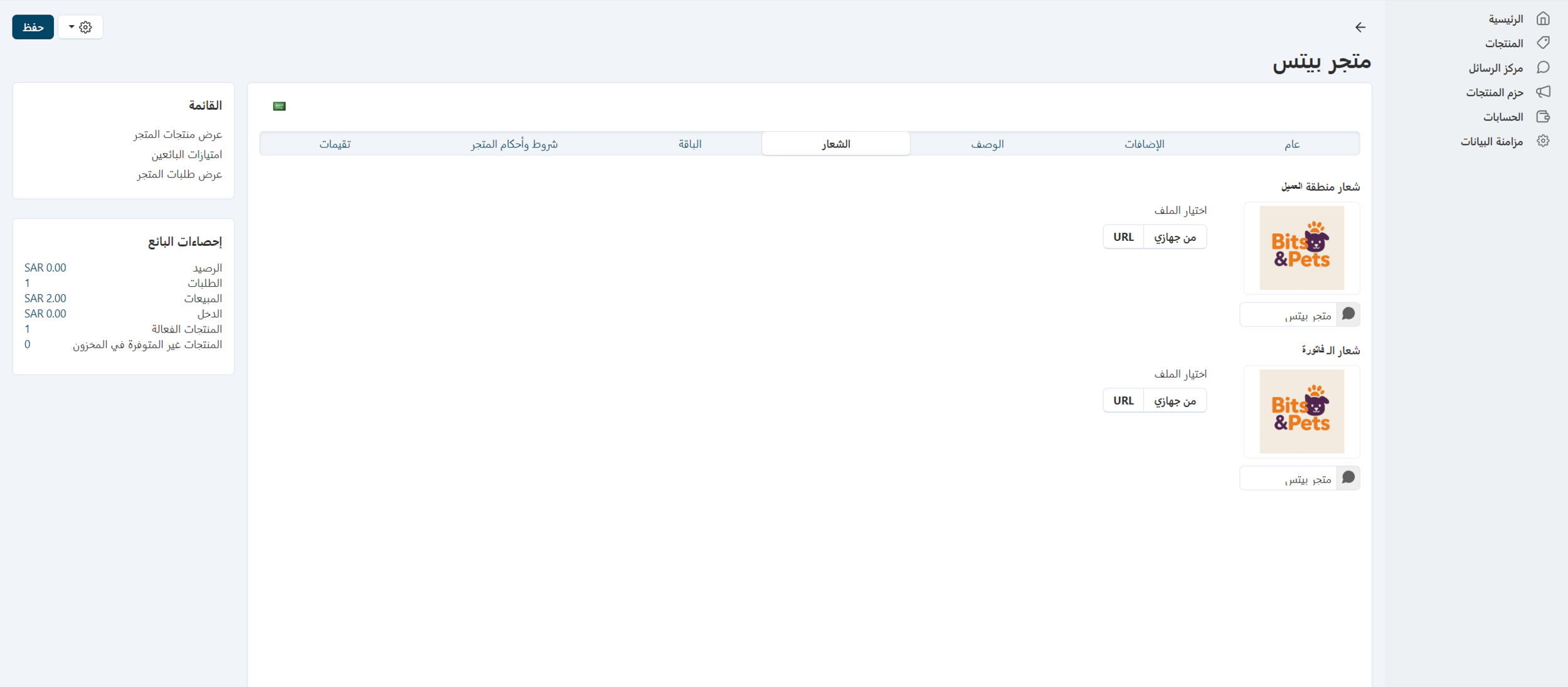Click the invoice logo thumbnail image
The image size is (1568, 687).
point(1301,412)
